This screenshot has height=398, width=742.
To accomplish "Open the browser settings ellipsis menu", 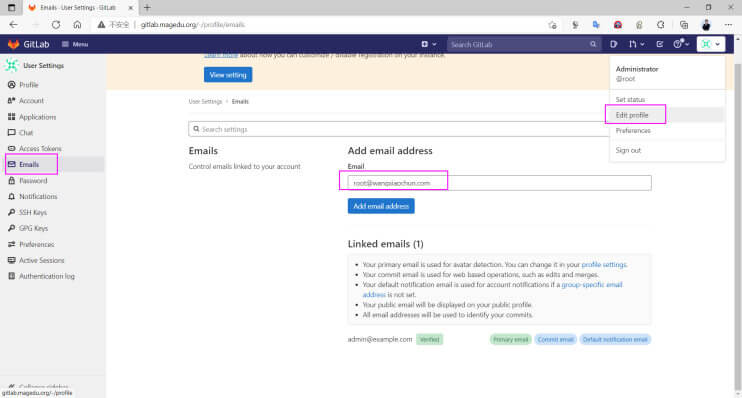I will tap(728, 25).
